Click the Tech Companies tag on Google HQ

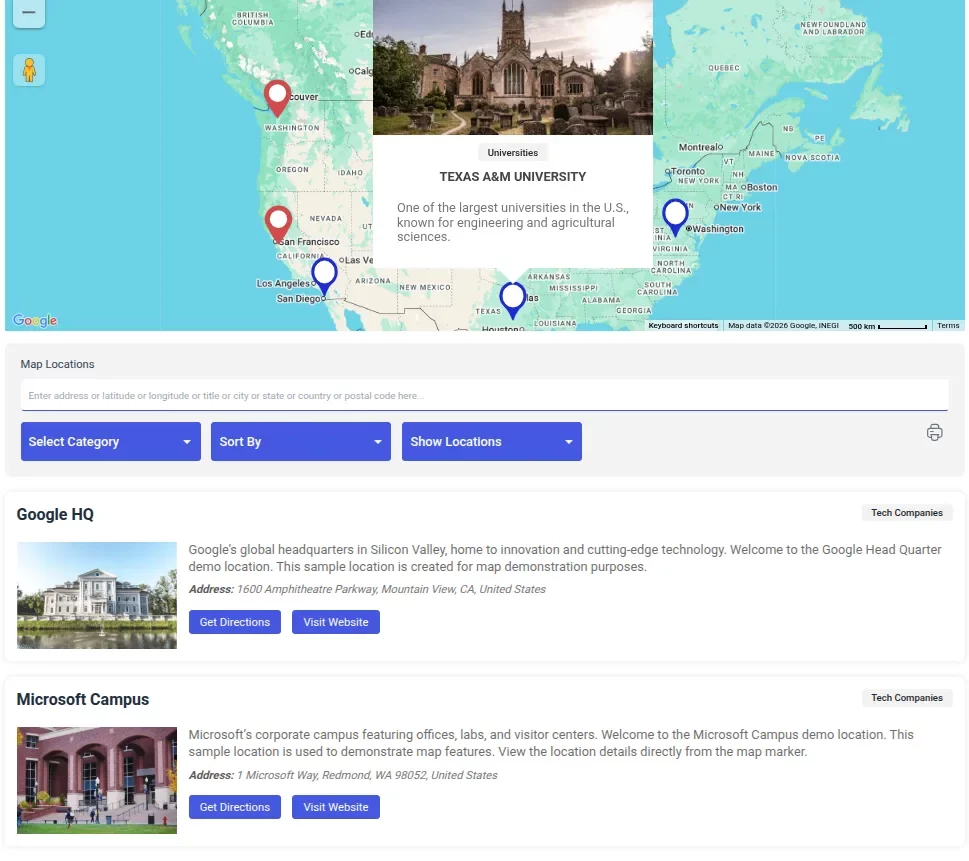pos(907,512)
